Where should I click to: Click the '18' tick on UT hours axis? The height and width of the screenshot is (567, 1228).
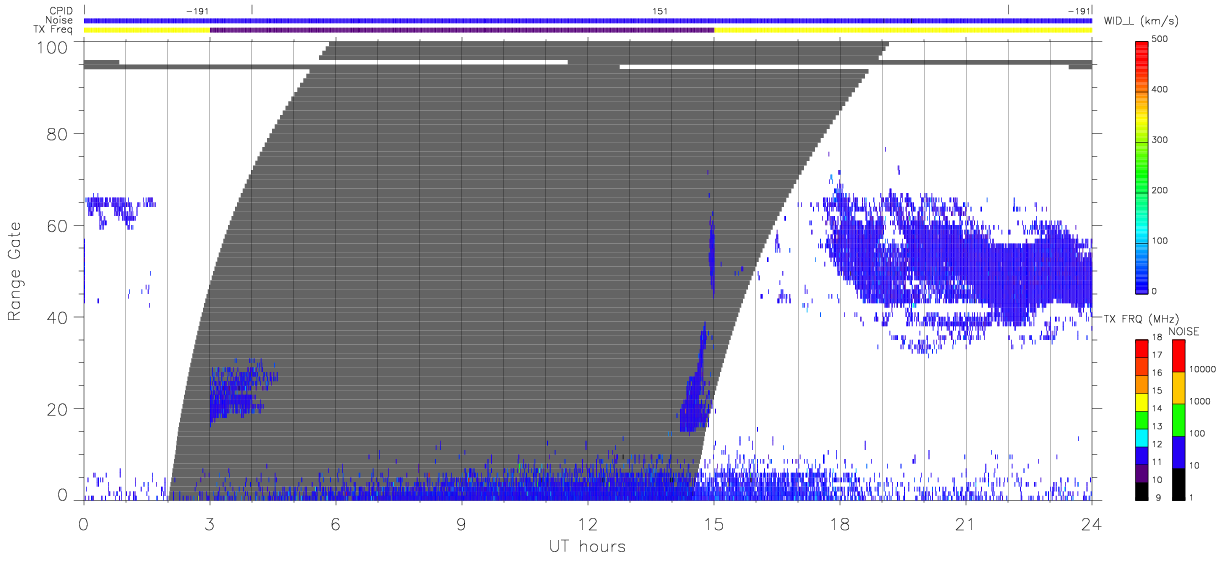(840, 523)
